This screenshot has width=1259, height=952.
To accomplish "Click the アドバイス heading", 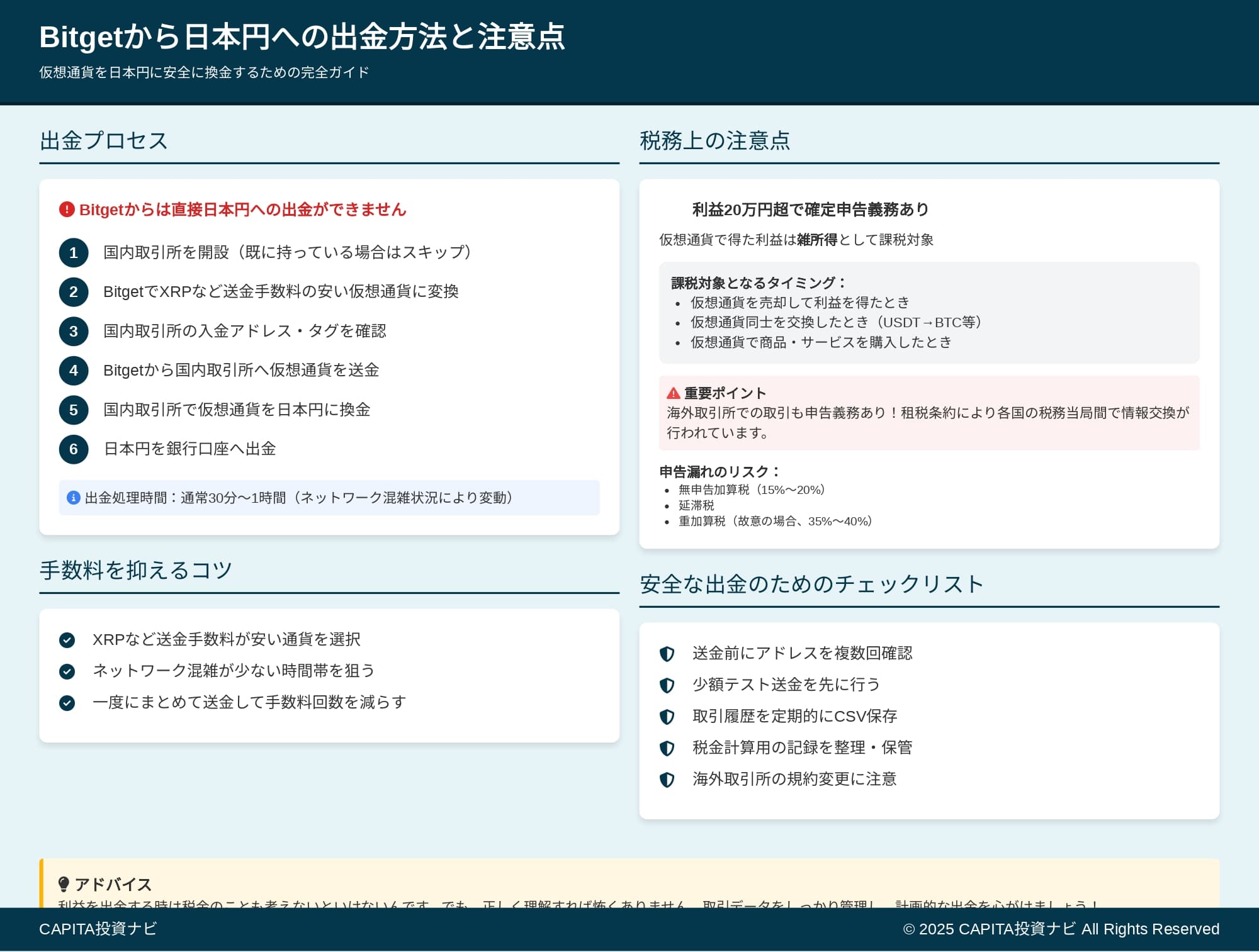I will (113, 885).
